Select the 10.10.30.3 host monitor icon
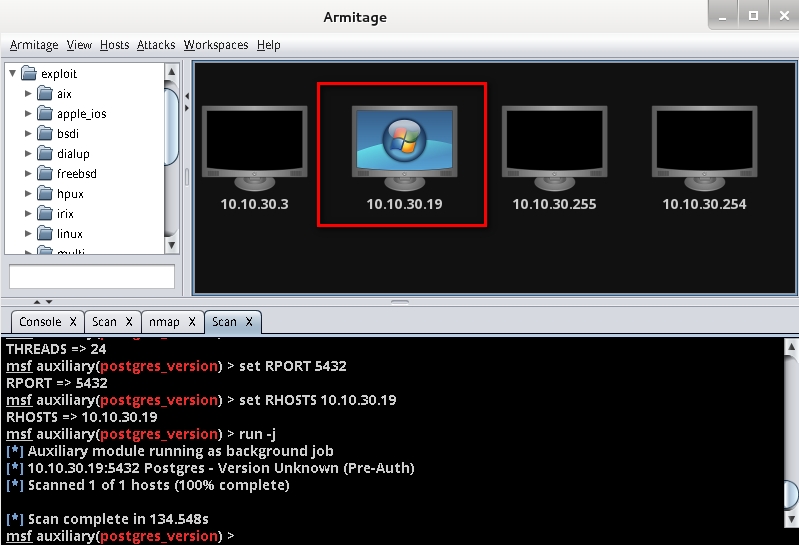Viewport: 799px width, 545px height. point(254,148)
